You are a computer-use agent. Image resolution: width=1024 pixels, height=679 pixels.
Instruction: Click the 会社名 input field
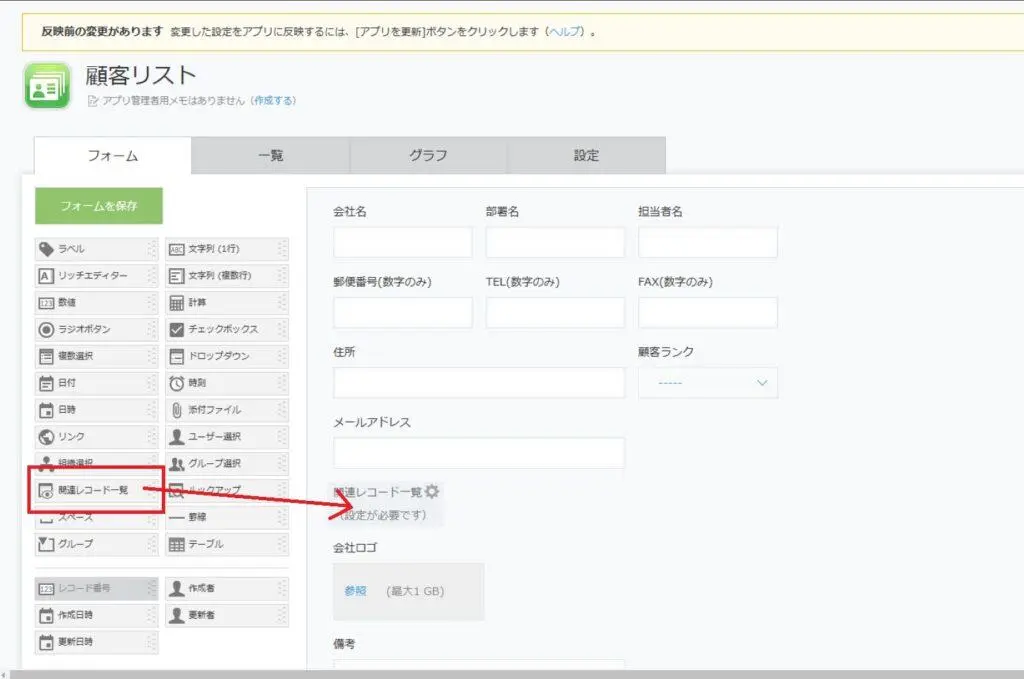point(402,242)
